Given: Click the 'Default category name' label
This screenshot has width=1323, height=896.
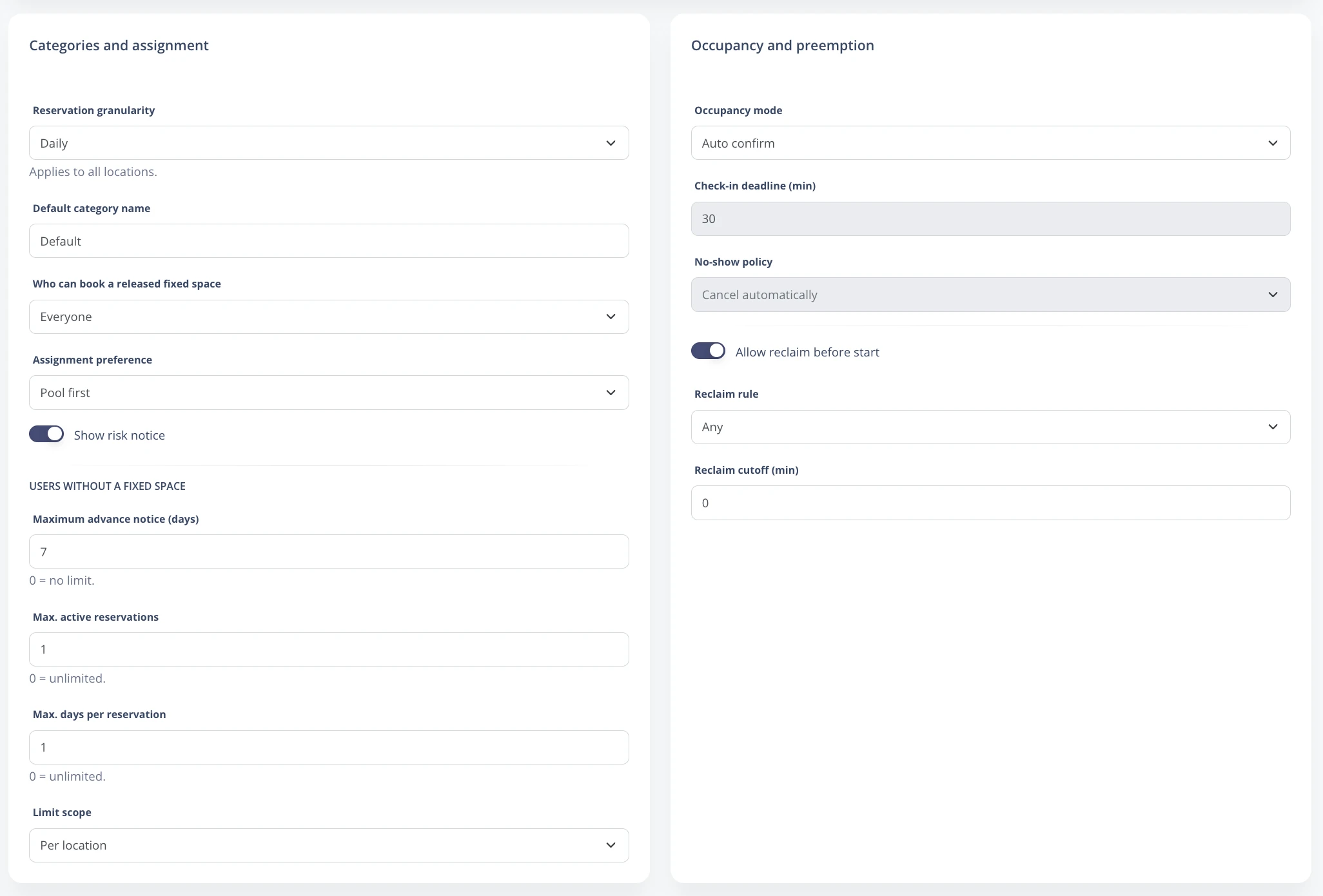Looking at the screenshot, I should 91,208.
